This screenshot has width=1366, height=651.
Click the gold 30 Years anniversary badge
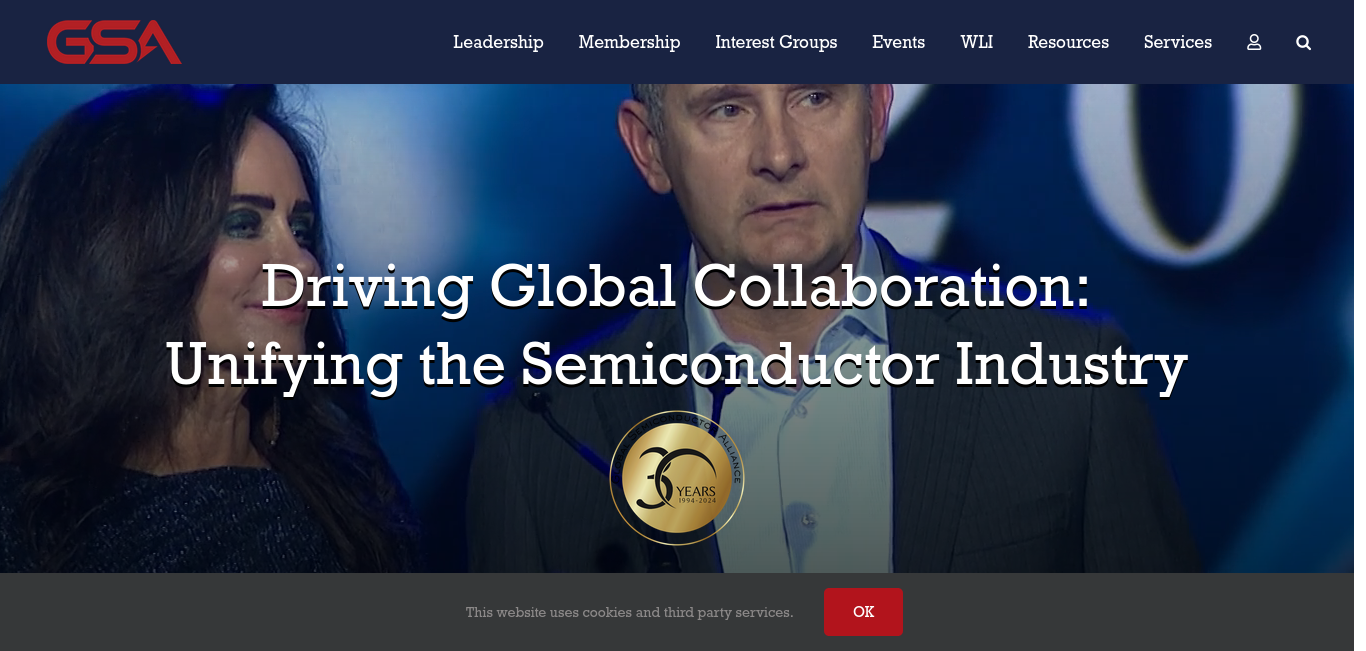[x=677, y=478]
